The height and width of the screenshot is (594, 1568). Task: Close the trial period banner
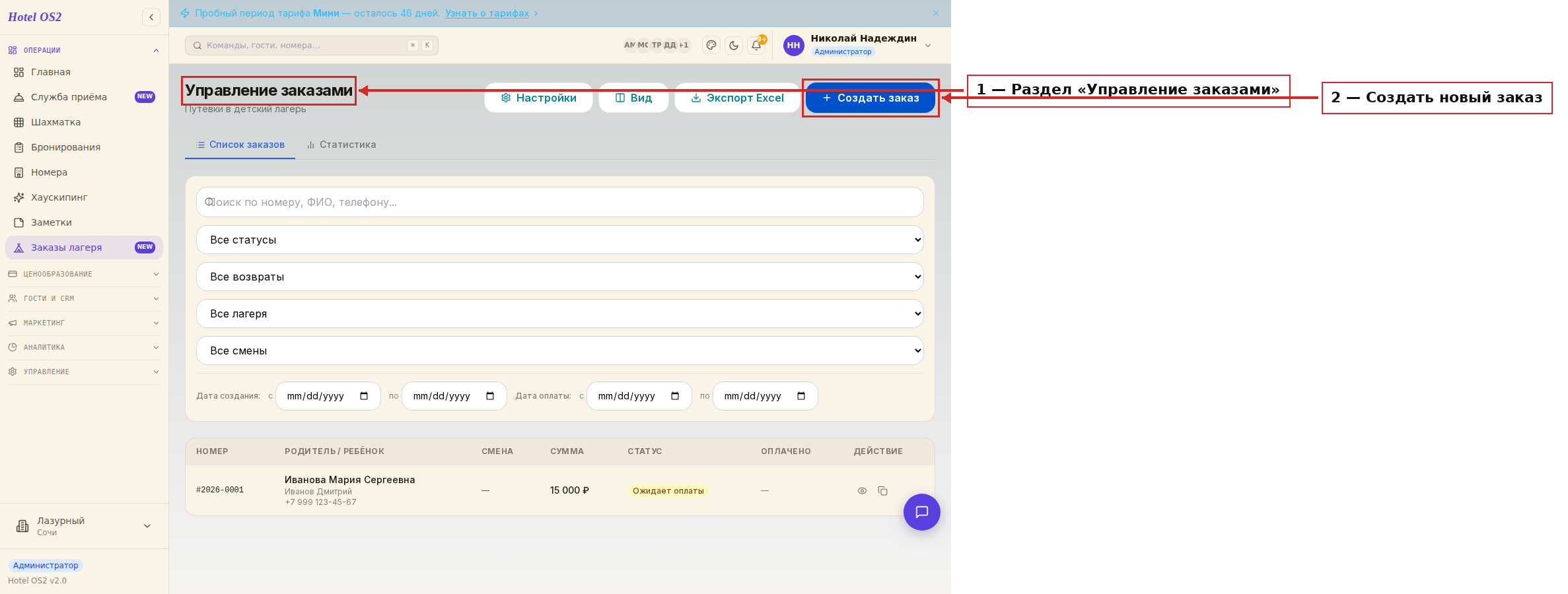(935, 13)
